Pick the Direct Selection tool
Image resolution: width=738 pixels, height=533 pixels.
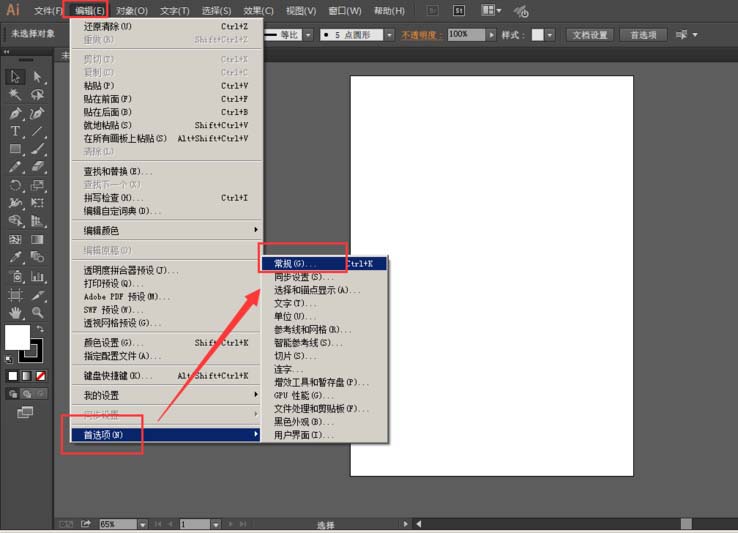tap(38, 76)
